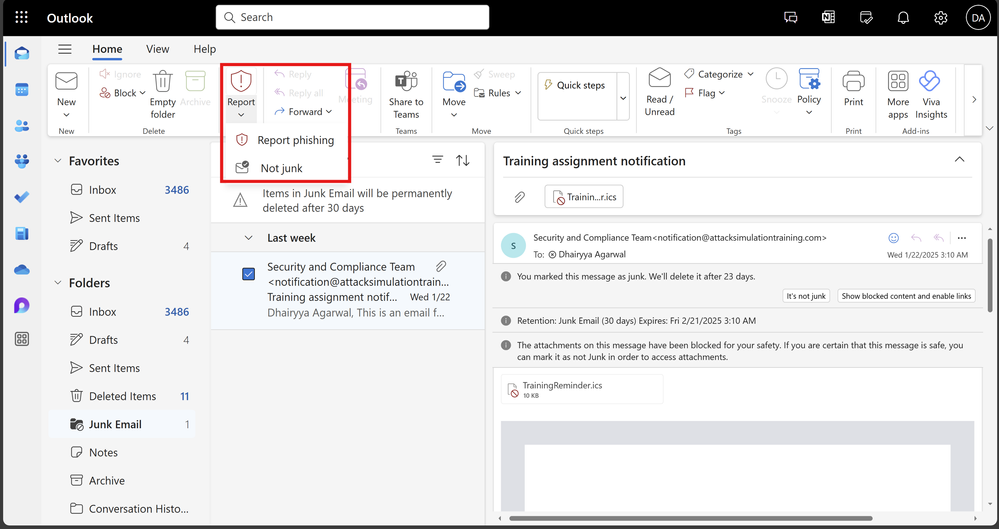Image resolution: width=999 pixels, height=529 pixels.
Task: Open Groups icon in left sidebar
Action: click(22, 161)
